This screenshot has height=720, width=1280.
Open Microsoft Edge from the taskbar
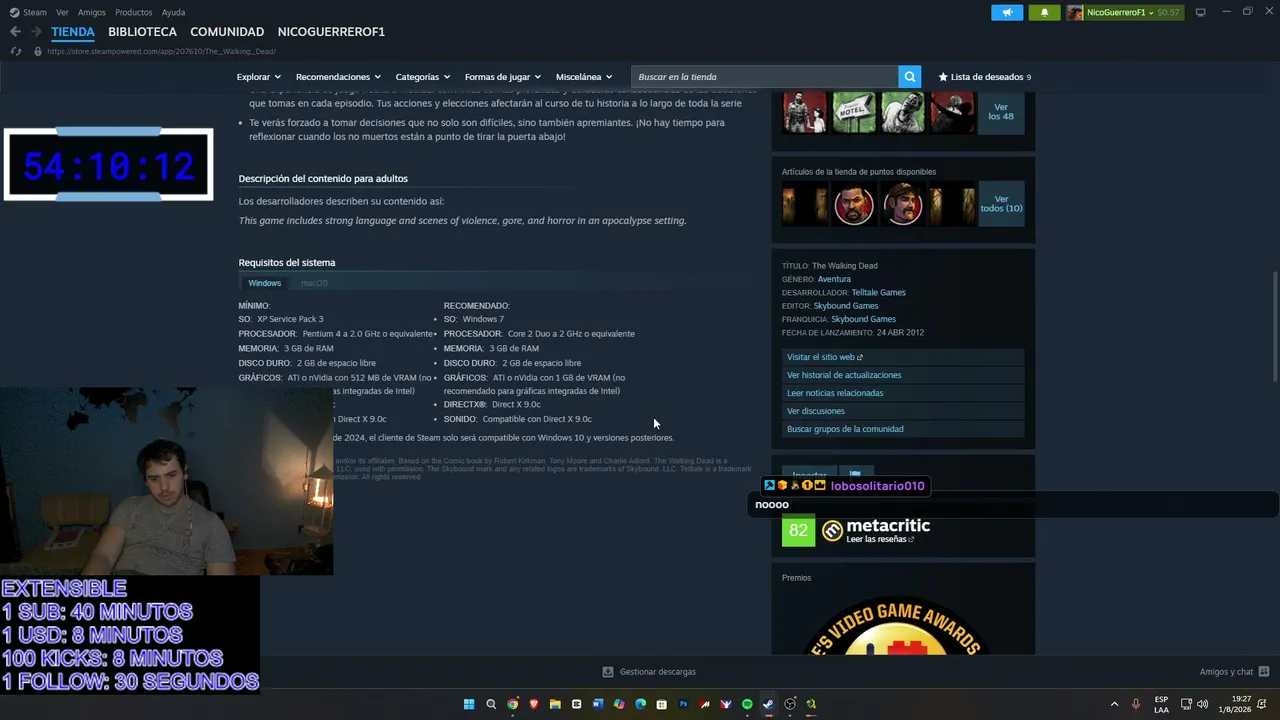[641, 704]
